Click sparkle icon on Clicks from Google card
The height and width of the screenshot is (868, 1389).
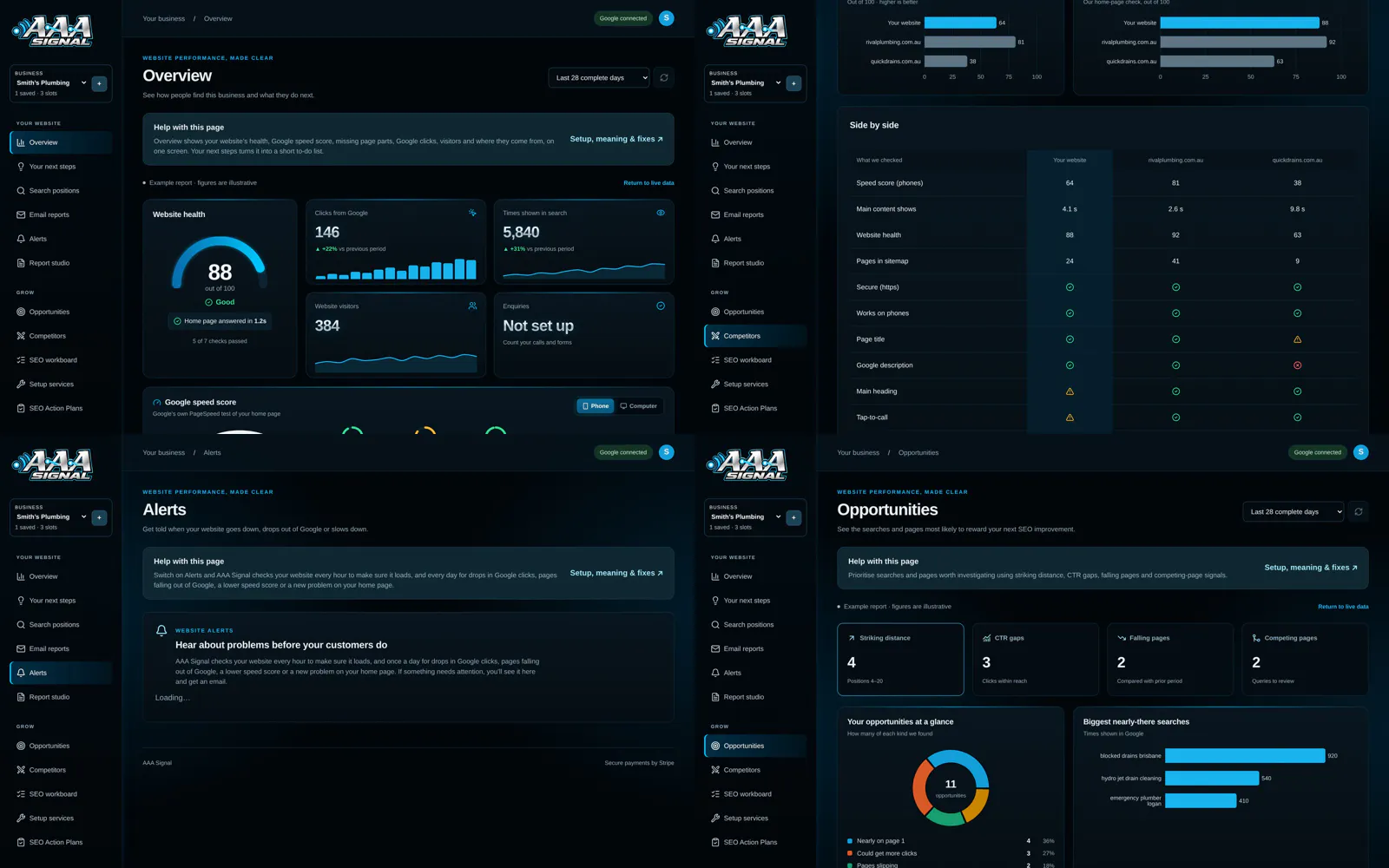(x=472, y=213)
